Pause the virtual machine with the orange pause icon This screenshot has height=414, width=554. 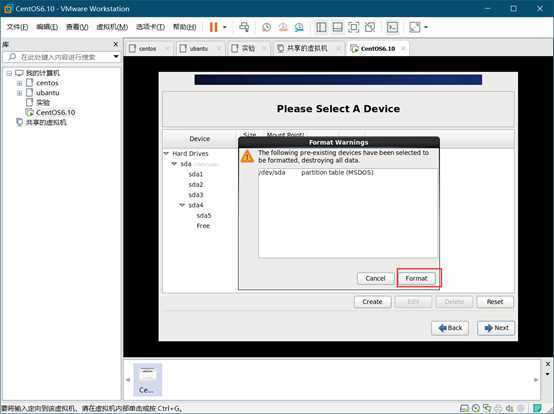(x=213, y=27)
